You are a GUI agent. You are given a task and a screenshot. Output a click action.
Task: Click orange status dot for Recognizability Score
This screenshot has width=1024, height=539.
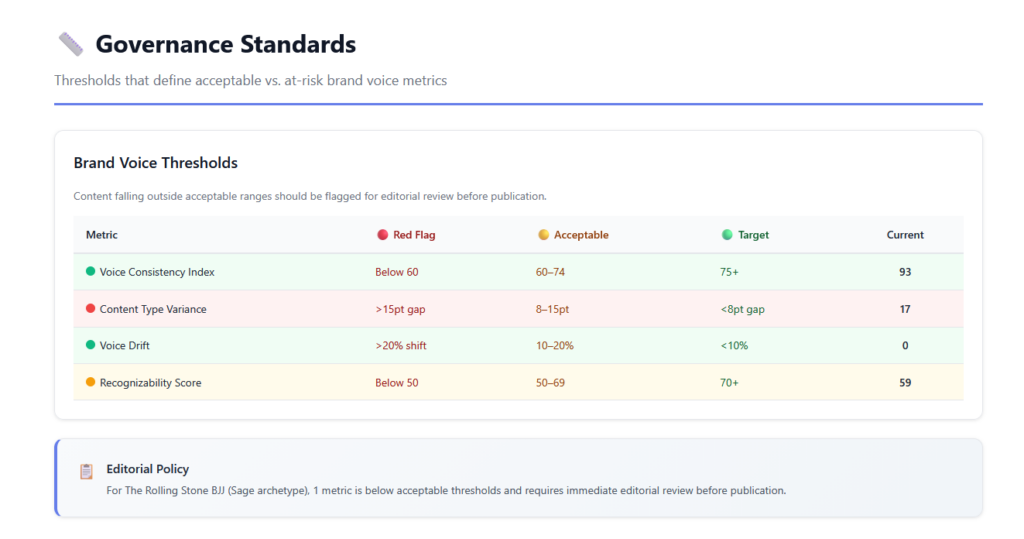click(90, 383)
